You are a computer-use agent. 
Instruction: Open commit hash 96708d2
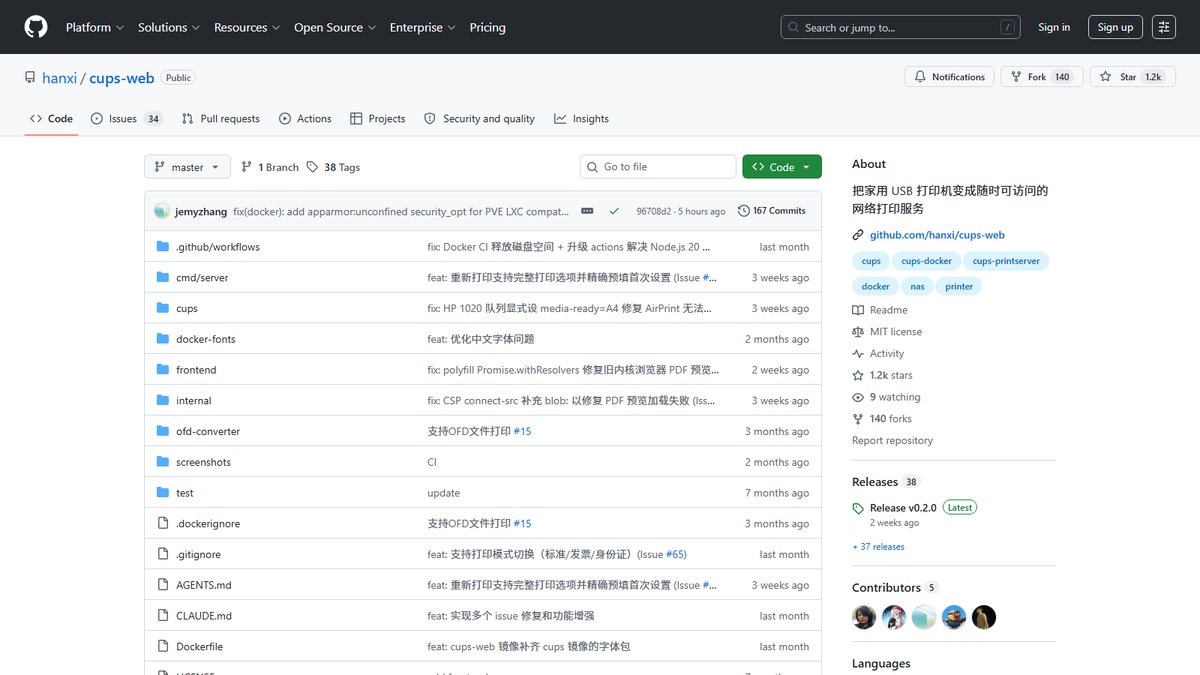click(653, 211)
